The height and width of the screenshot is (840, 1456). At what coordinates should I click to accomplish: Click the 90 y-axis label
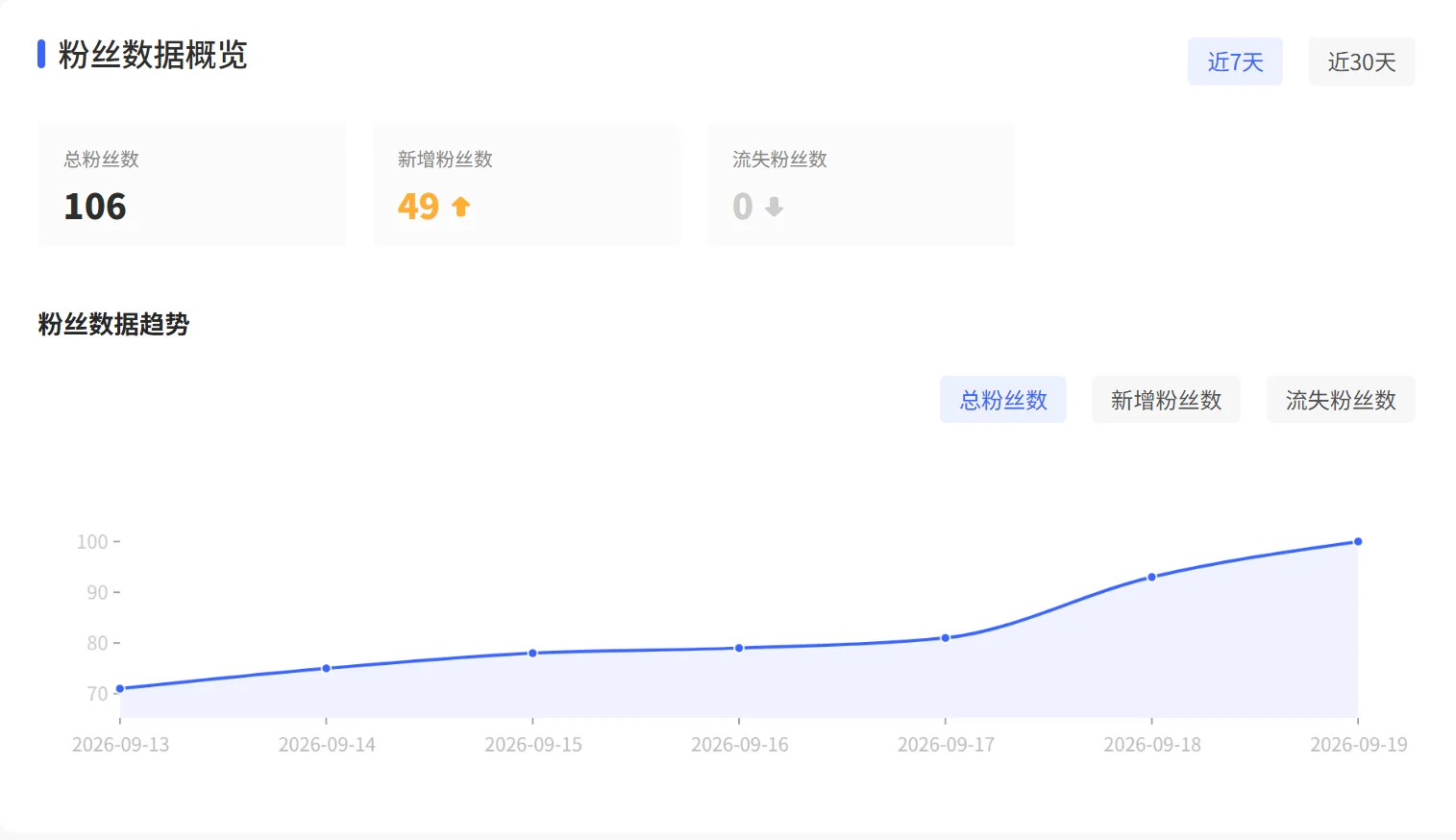point(97,592)
